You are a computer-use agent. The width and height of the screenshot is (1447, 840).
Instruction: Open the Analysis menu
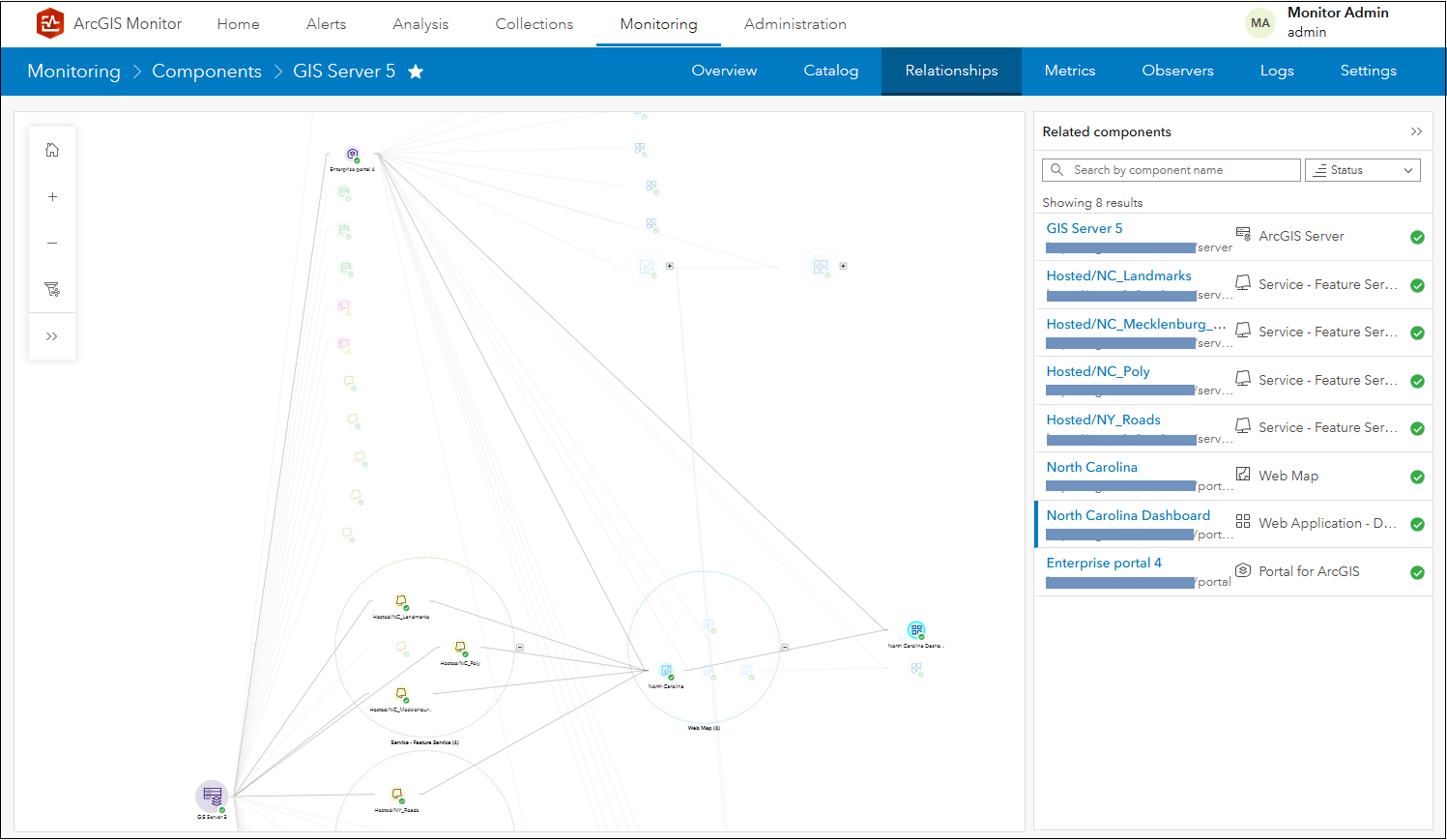click(x=420, y=24)
